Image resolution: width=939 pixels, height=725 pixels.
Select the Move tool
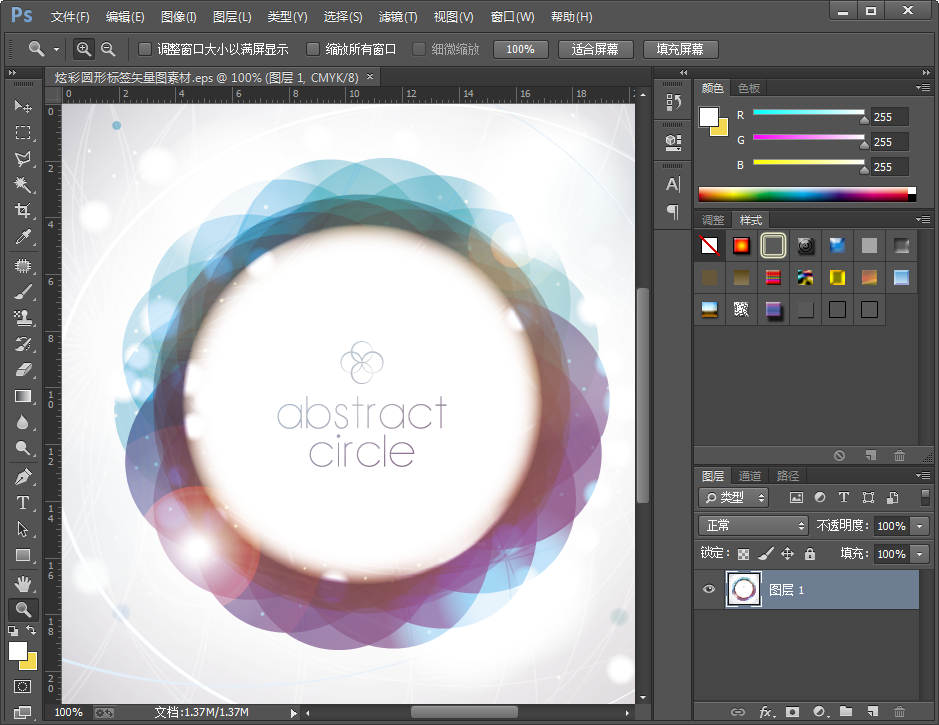[23, 106]
